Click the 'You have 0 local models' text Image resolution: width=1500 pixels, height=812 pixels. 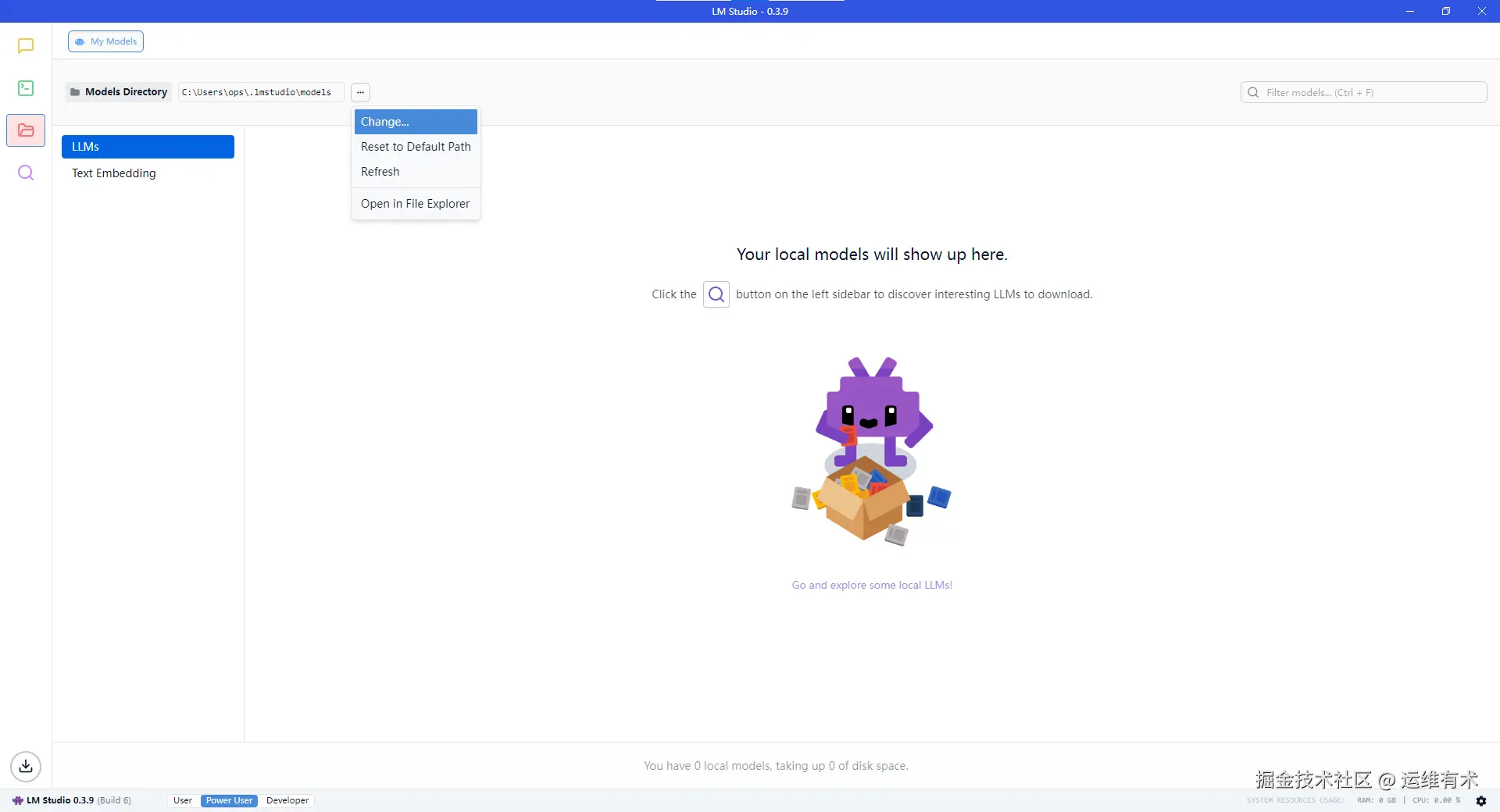[776, 766]
